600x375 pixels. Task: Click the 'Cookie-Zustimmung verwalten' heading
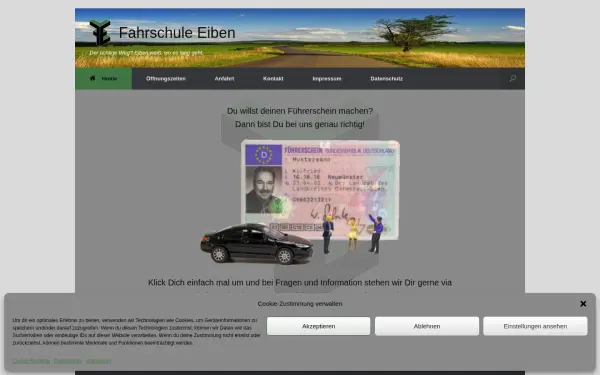(300, 303)
